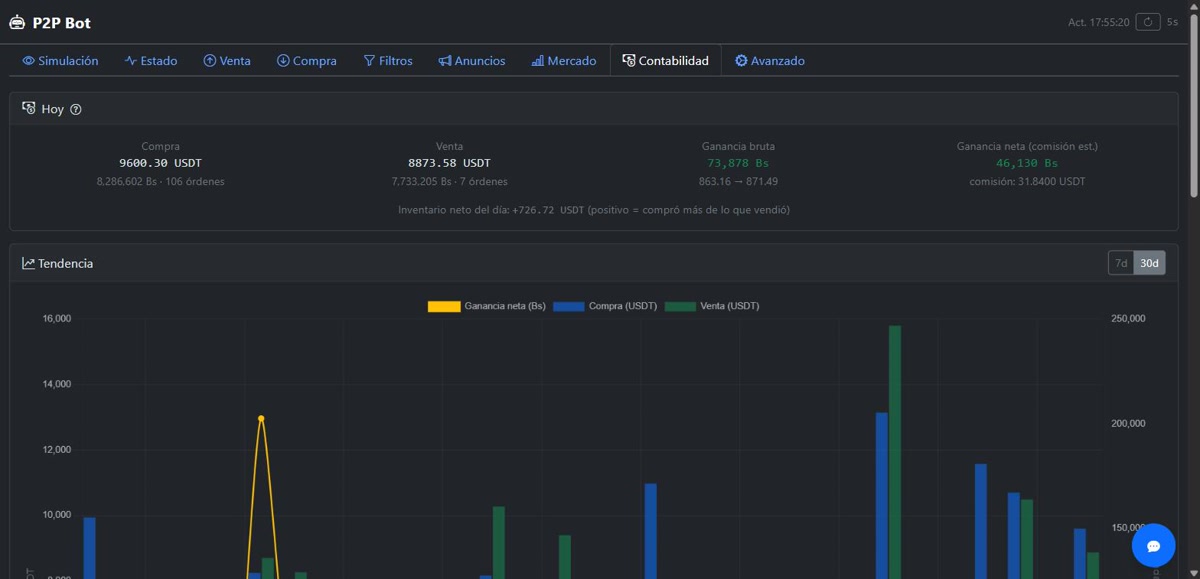
Task: Click the page vertical scrollbar
Action: point(1193,290)
